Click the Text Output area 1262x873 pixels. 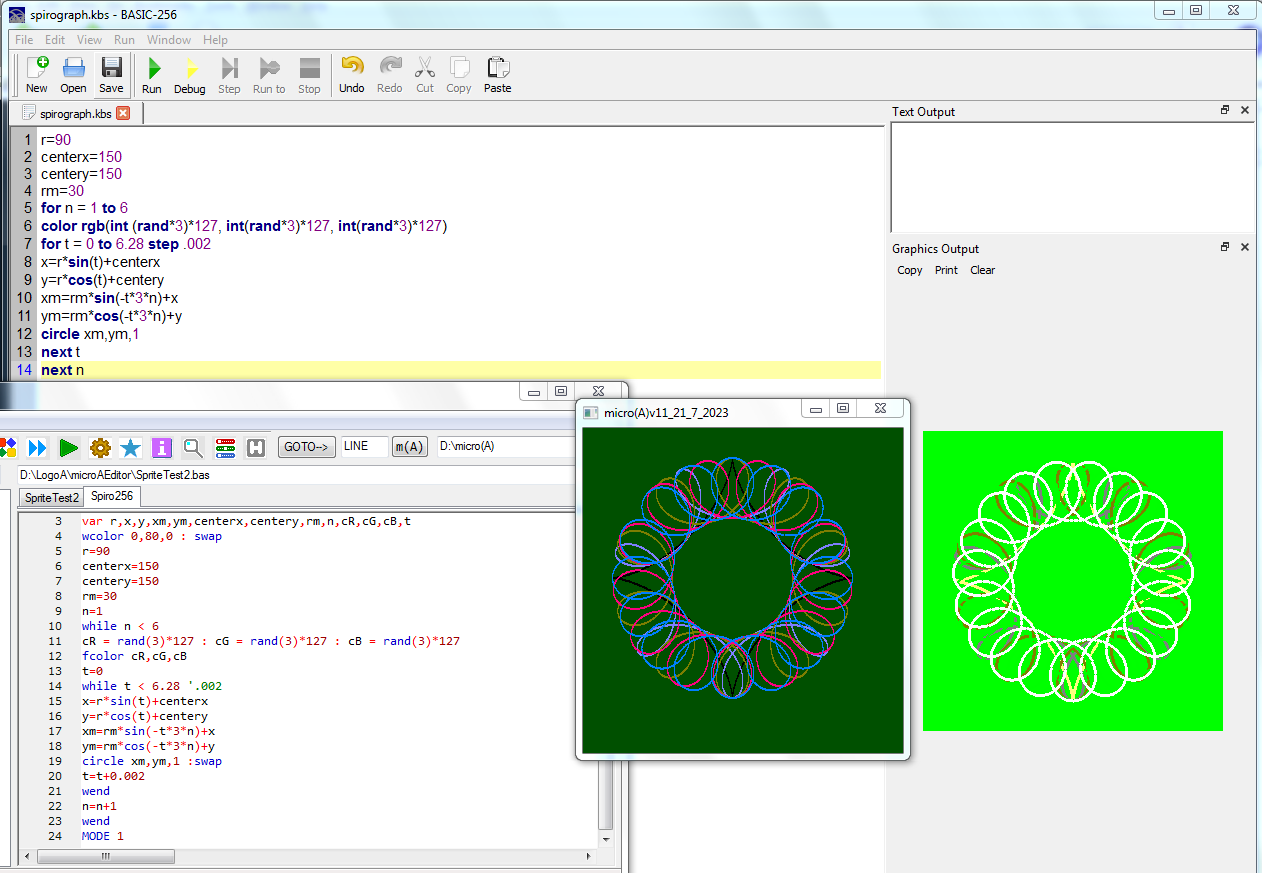click(x=1072, y=178)
